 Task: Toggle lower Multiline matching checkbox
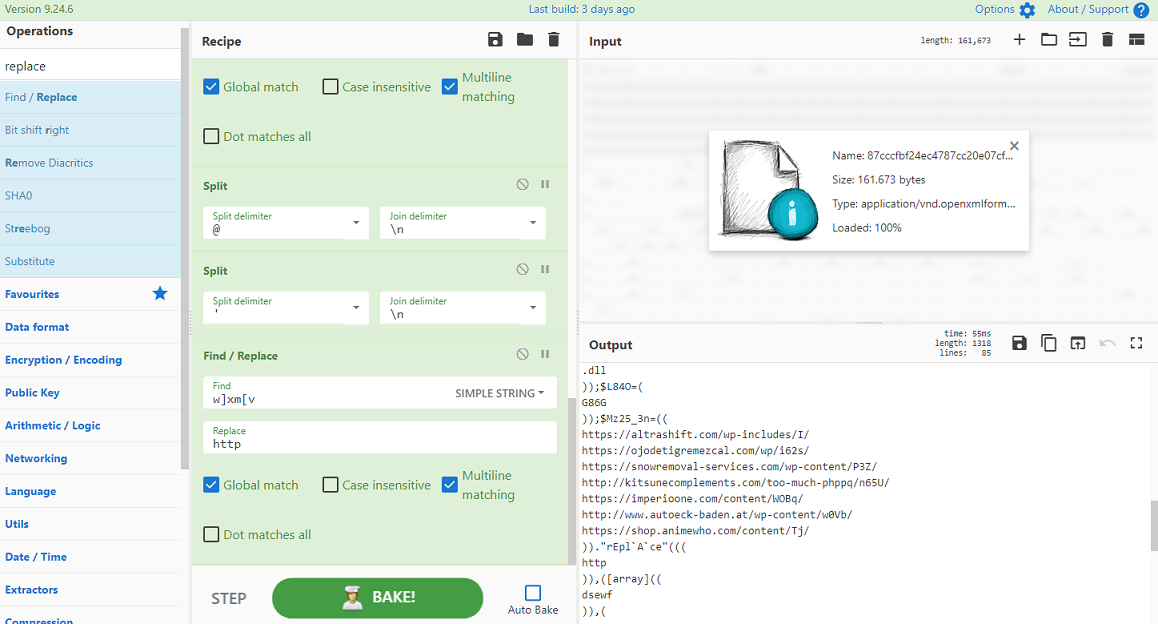[449, 484]
